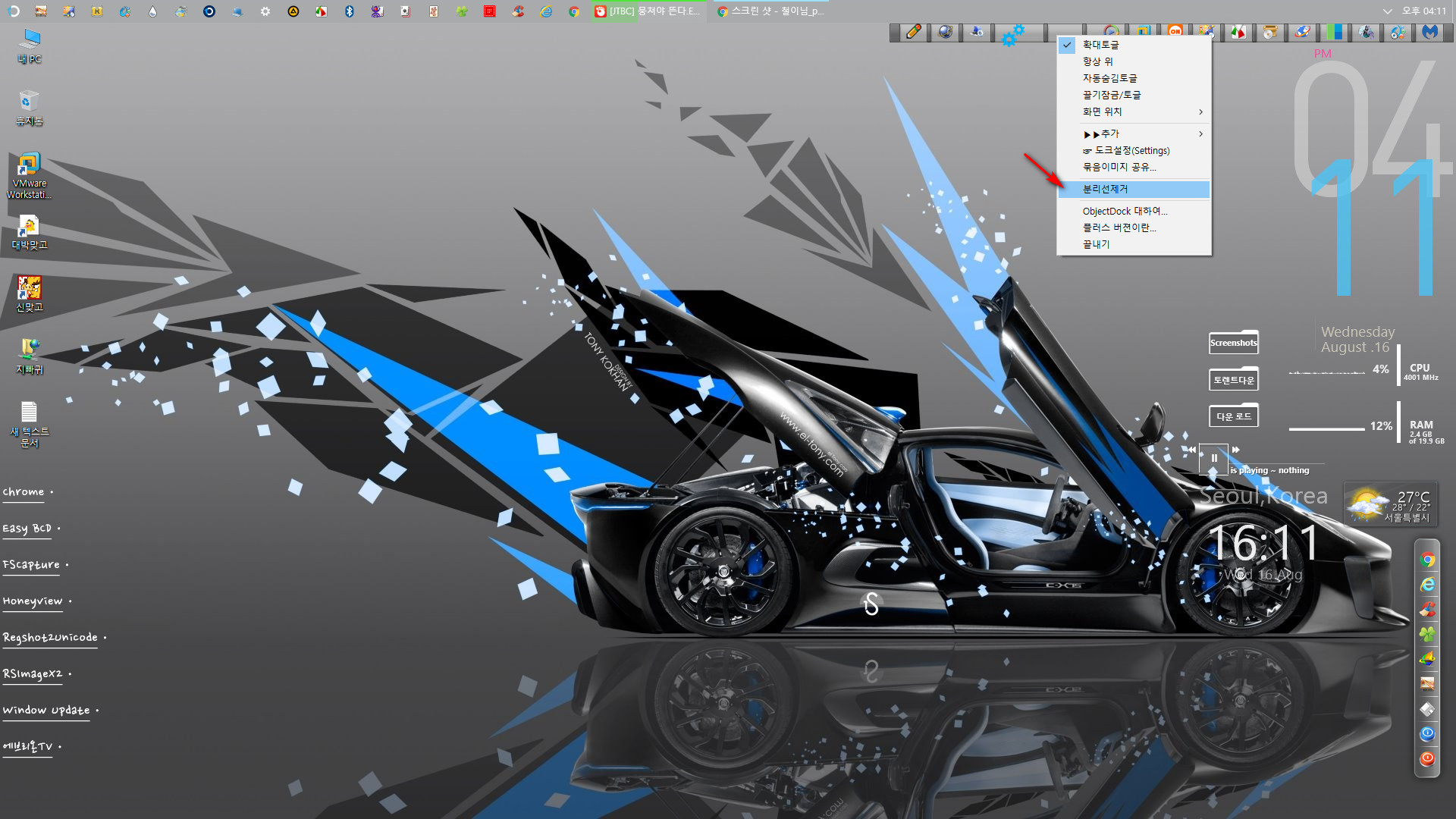Screen dimensions: 1456x819
Task: Click the highlighted 분리선제거 menu item
Action: click(x=1134, y=189)
